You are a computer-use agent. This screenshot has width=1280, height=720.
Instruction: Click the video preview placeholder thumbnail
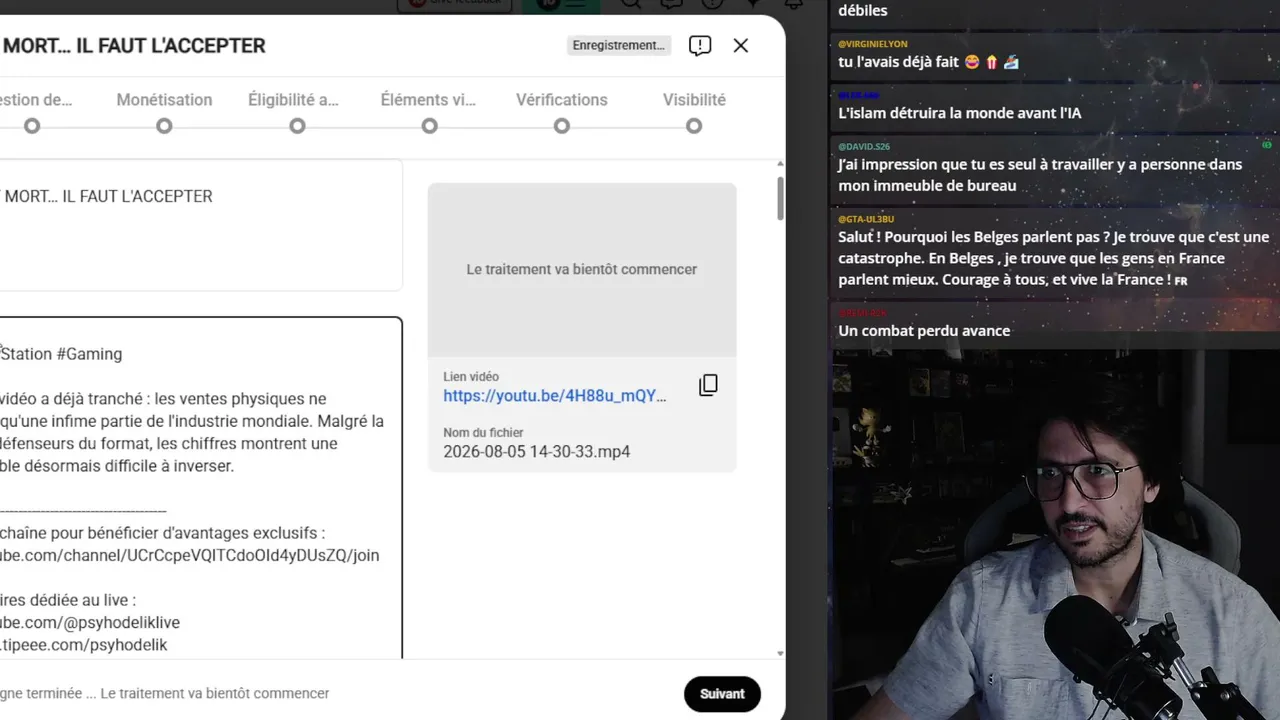click(x=582, y=270)
